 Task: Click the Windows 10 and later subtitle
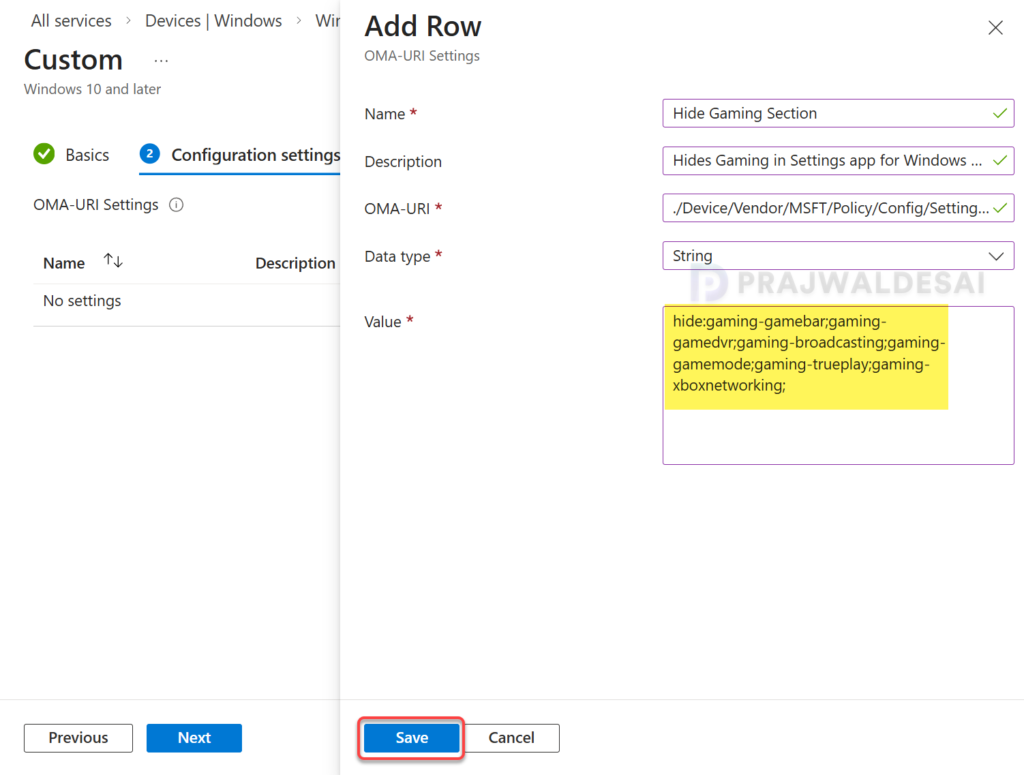92,89
